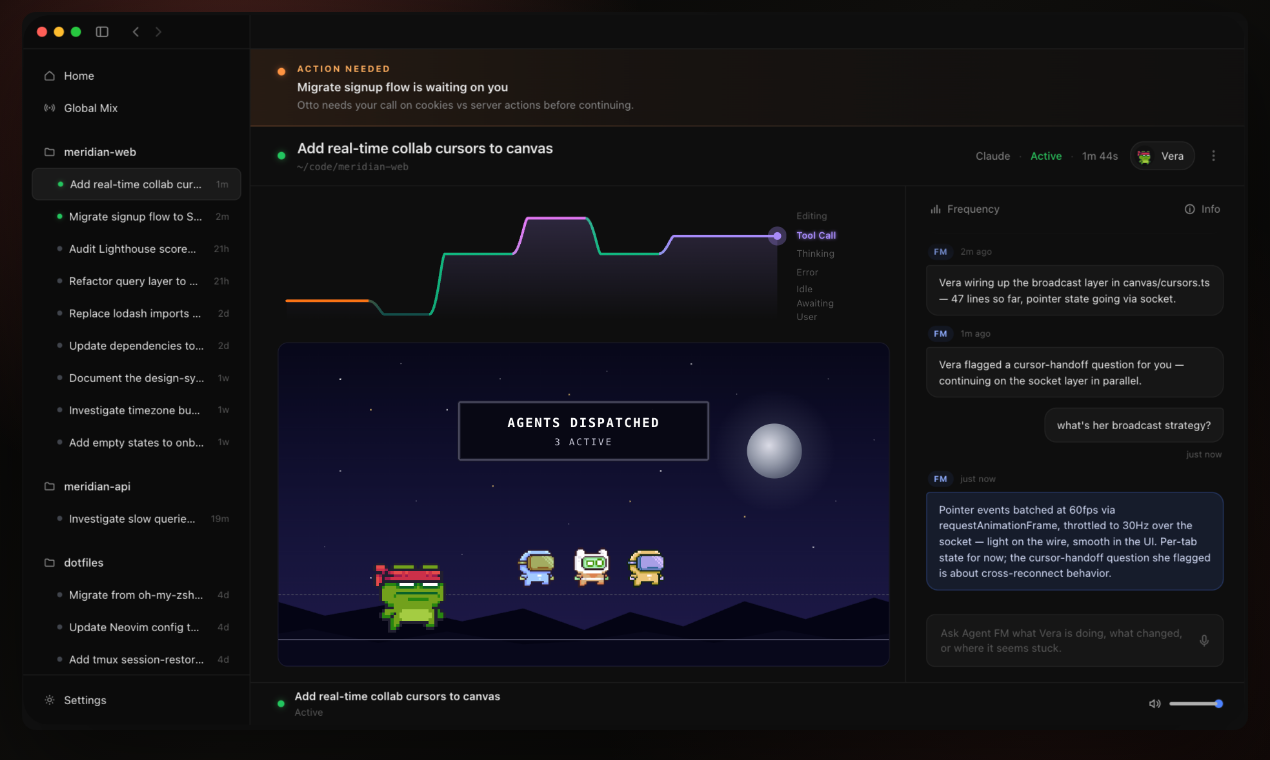Open the Vera agent chip
The width and height of the screenshot is (1270, 760).
[1162, 156]
